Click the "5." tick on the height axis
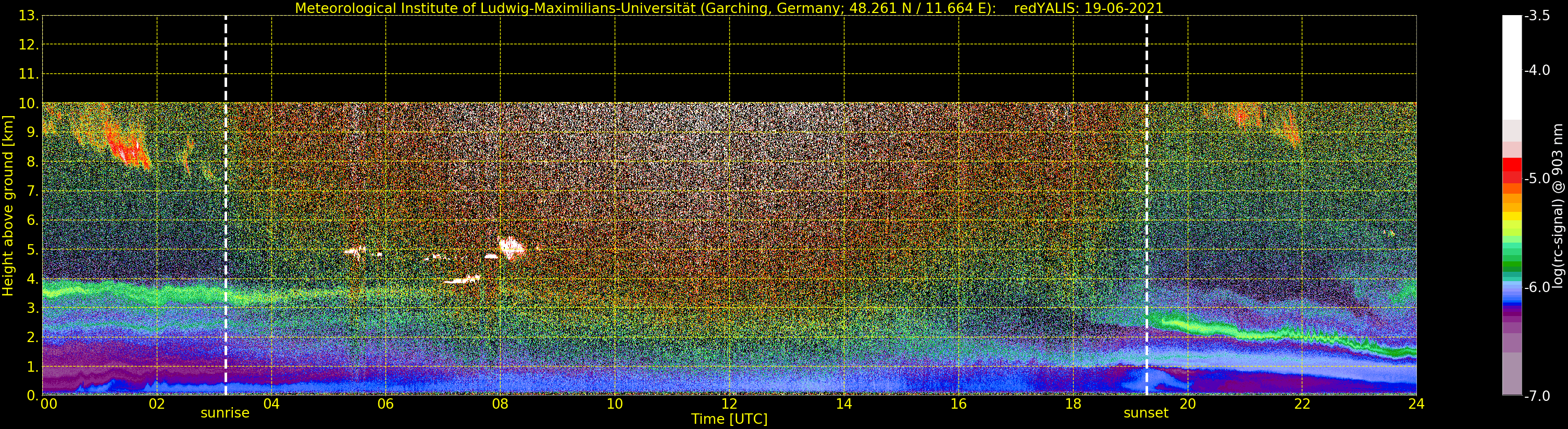 pos(32,250)
